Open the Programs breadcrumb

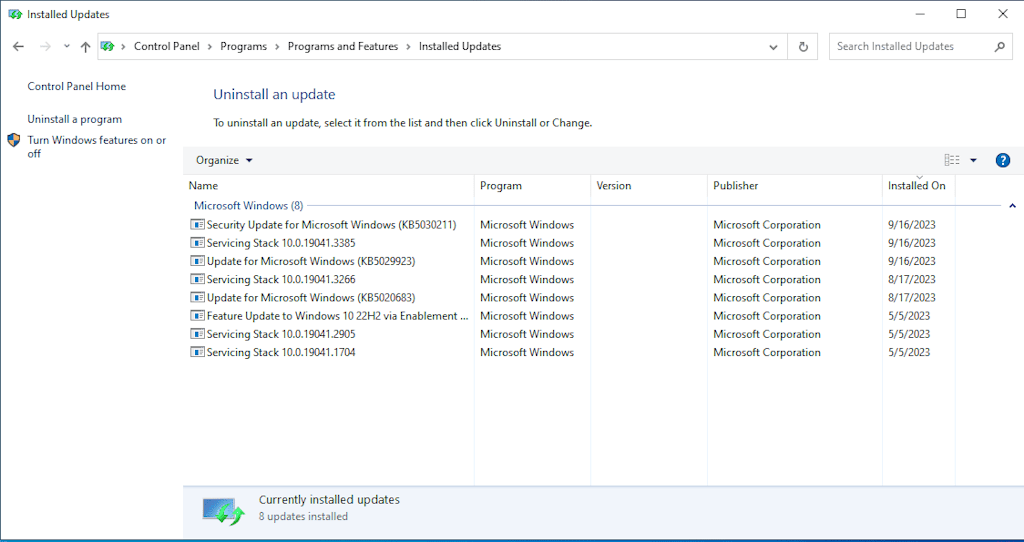(x=244, y=46)
